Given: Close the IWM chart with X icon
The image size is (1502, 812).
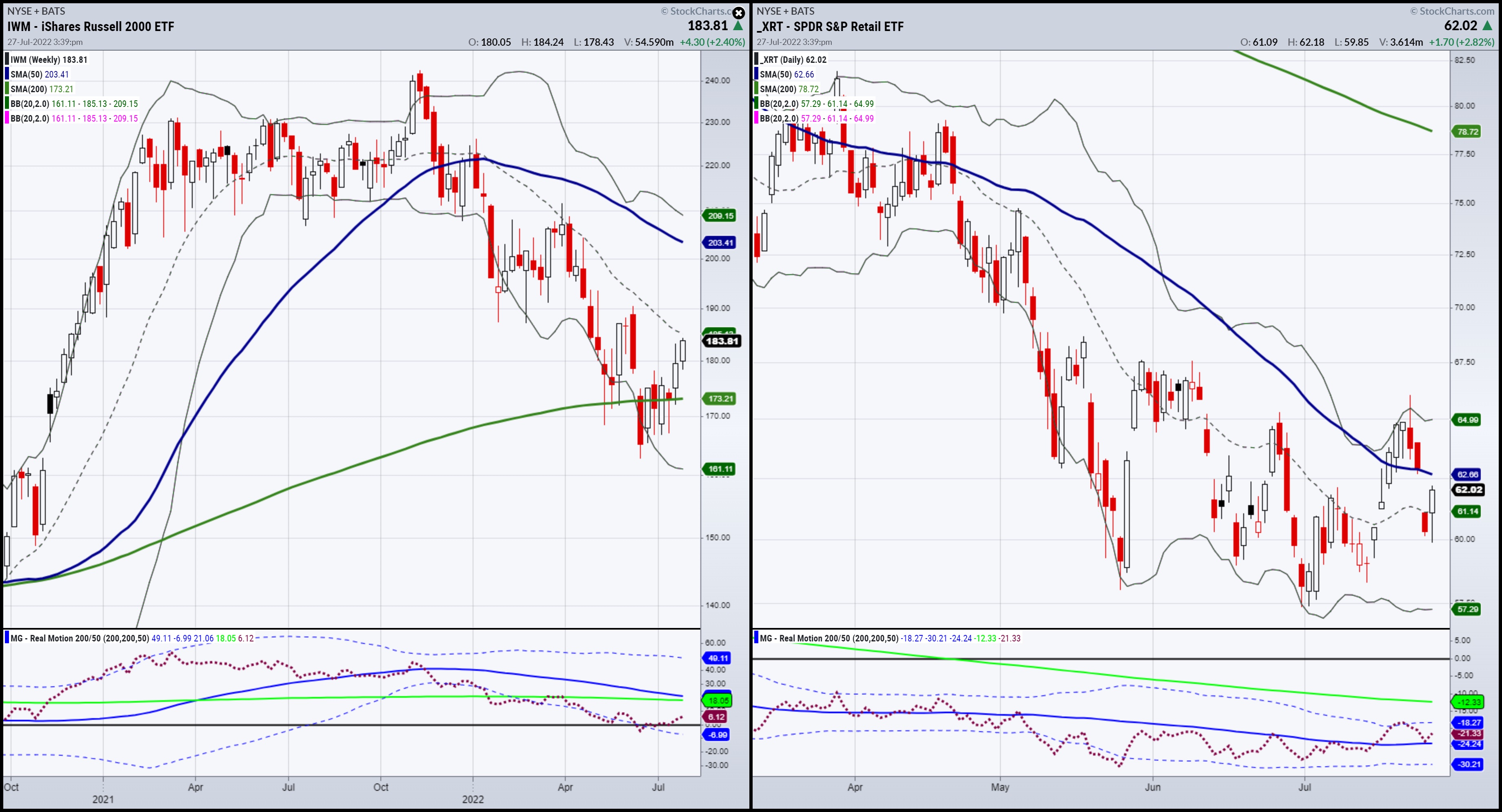Looking at the screenshot, I should [x=738, y=13].
